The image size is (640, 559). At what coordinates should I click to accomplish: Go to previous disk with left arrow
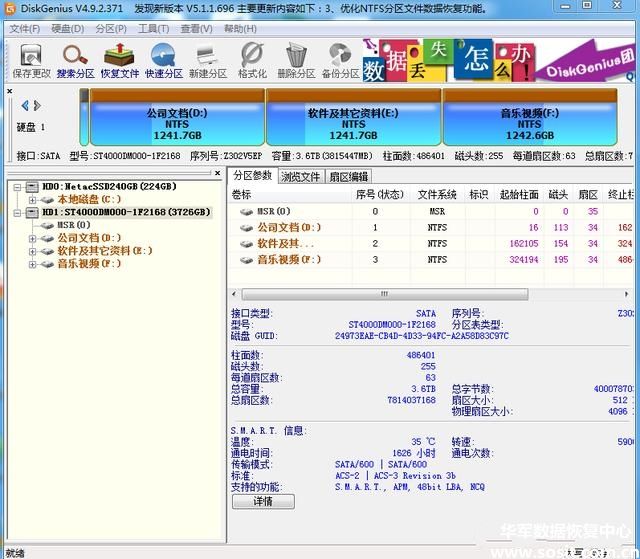[25, 105]
